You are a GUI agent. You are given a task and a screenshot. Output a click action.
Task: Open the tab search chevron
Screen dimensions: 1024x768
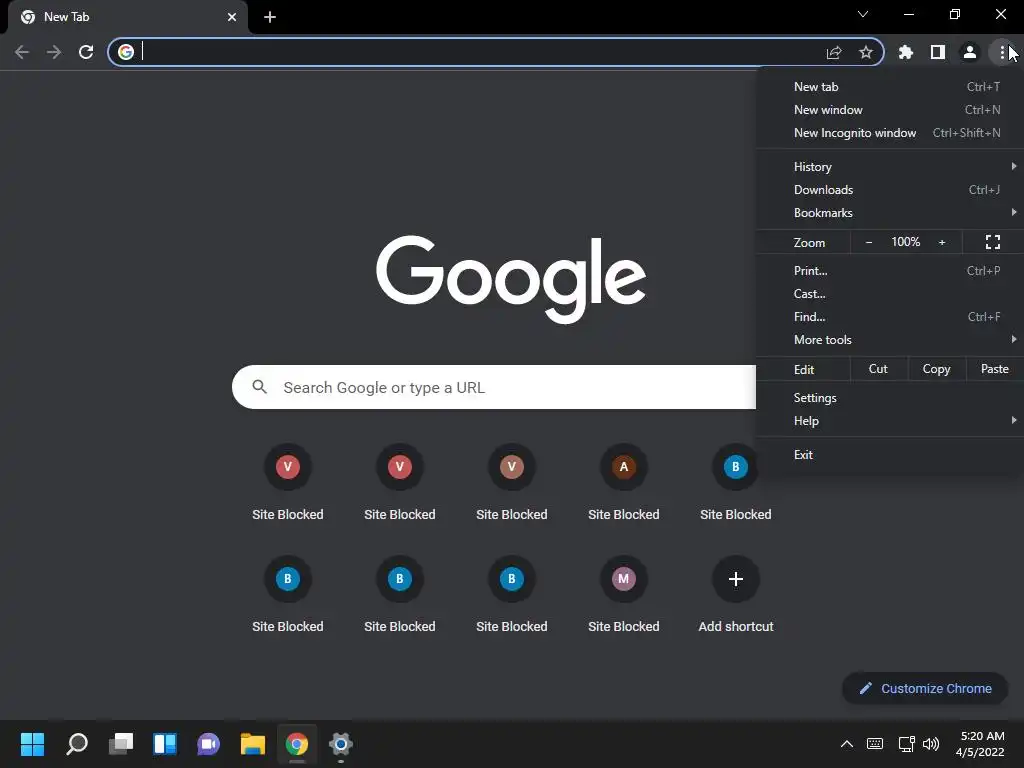point(863,14)
